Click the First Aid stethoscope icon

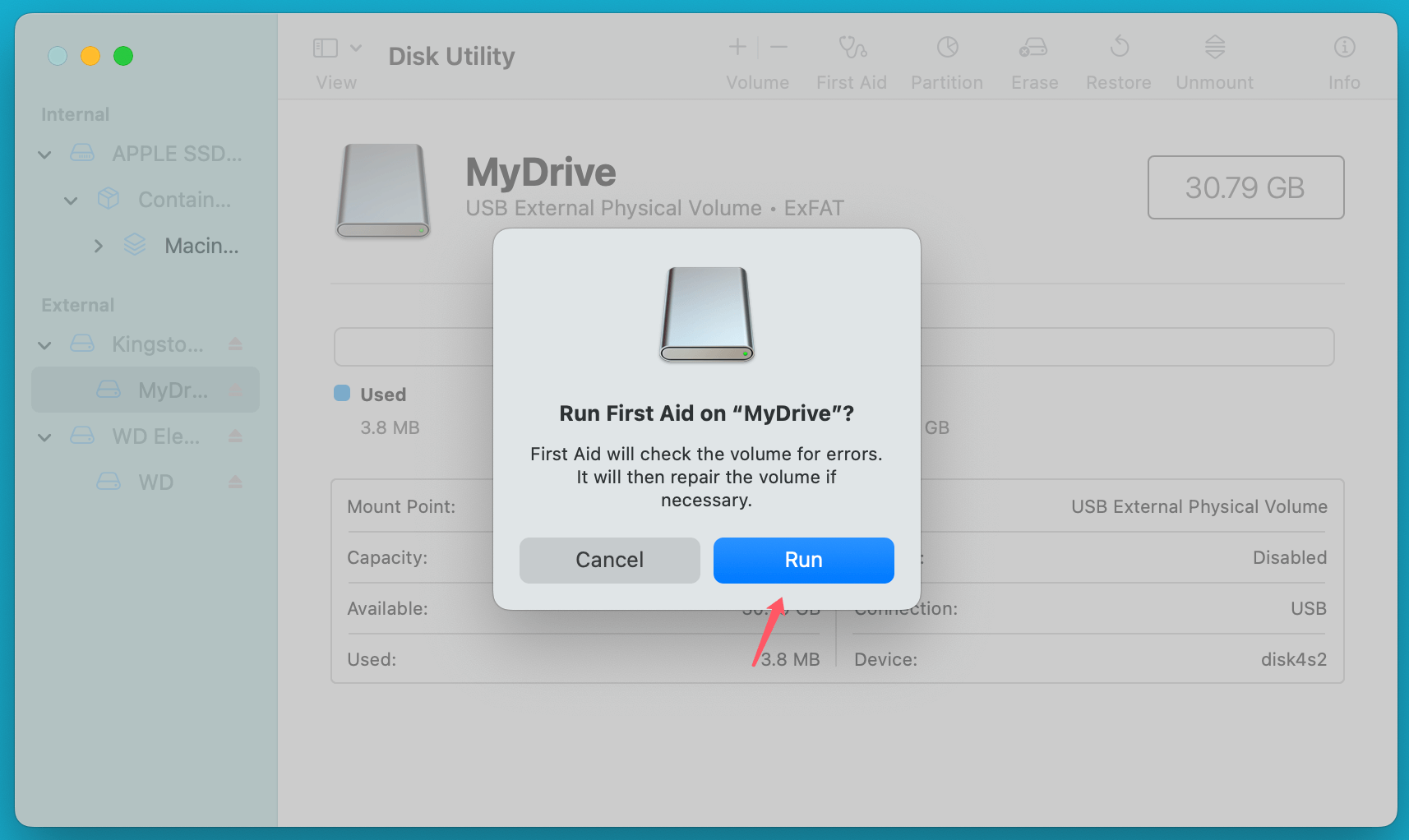[x=852, y=48]
